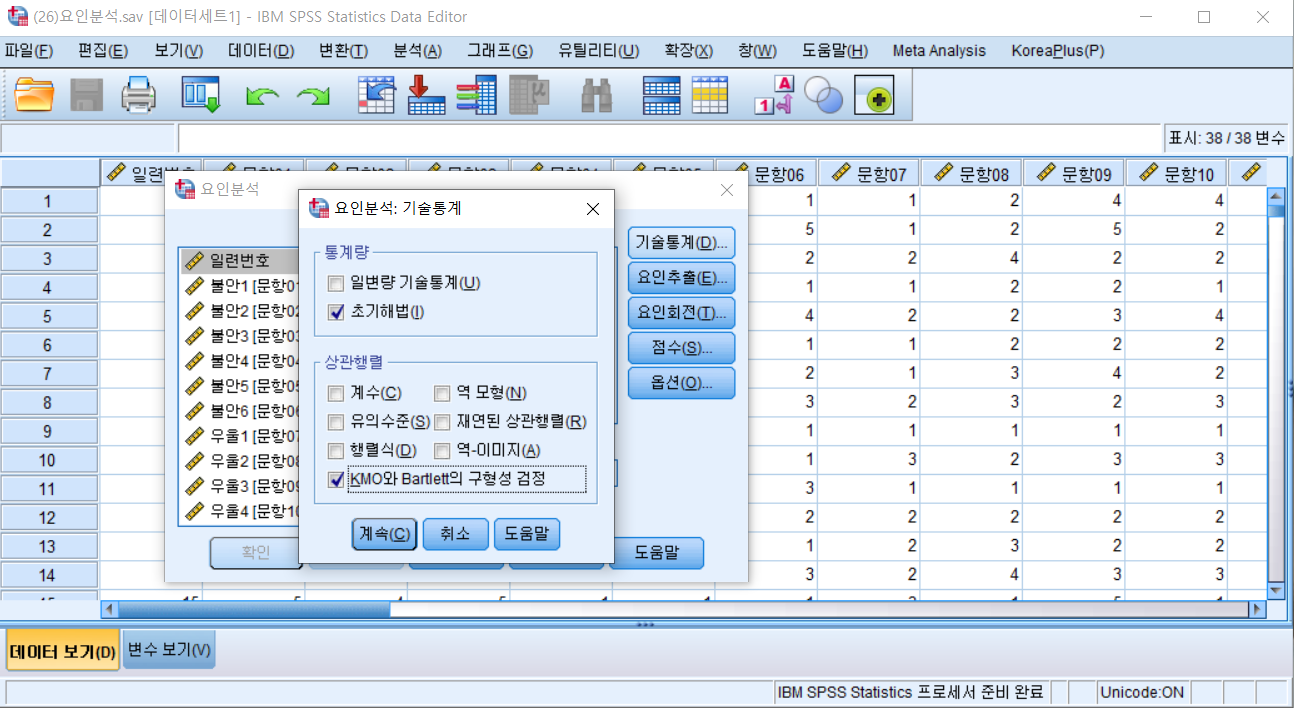Viewport: 1294px width, 708px height.
Task: Click row header 7 in data grid
Action: (x=49, y=374)
